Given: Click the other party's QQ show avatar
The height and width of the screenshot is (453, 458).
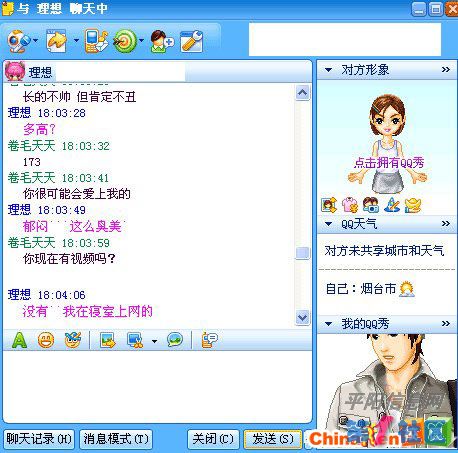Looking at the screenshot, I should point(387,144).
